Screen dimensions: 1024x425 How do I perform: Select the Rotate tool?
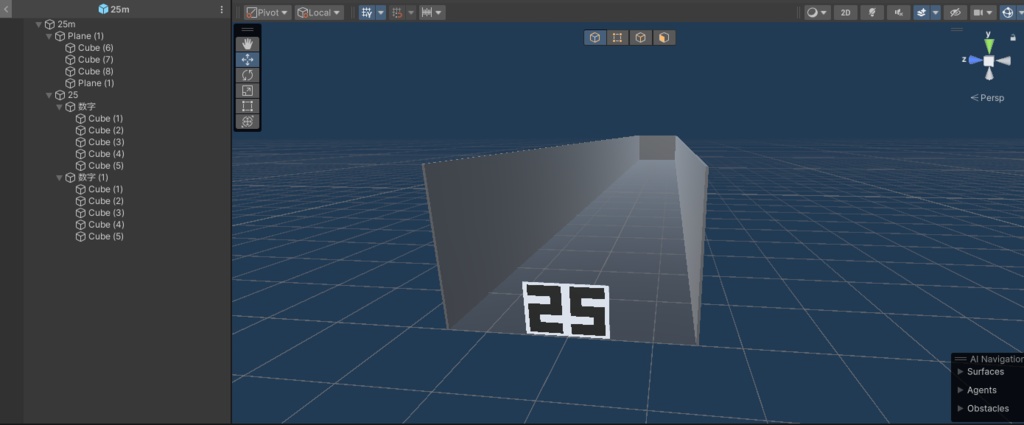248,75
